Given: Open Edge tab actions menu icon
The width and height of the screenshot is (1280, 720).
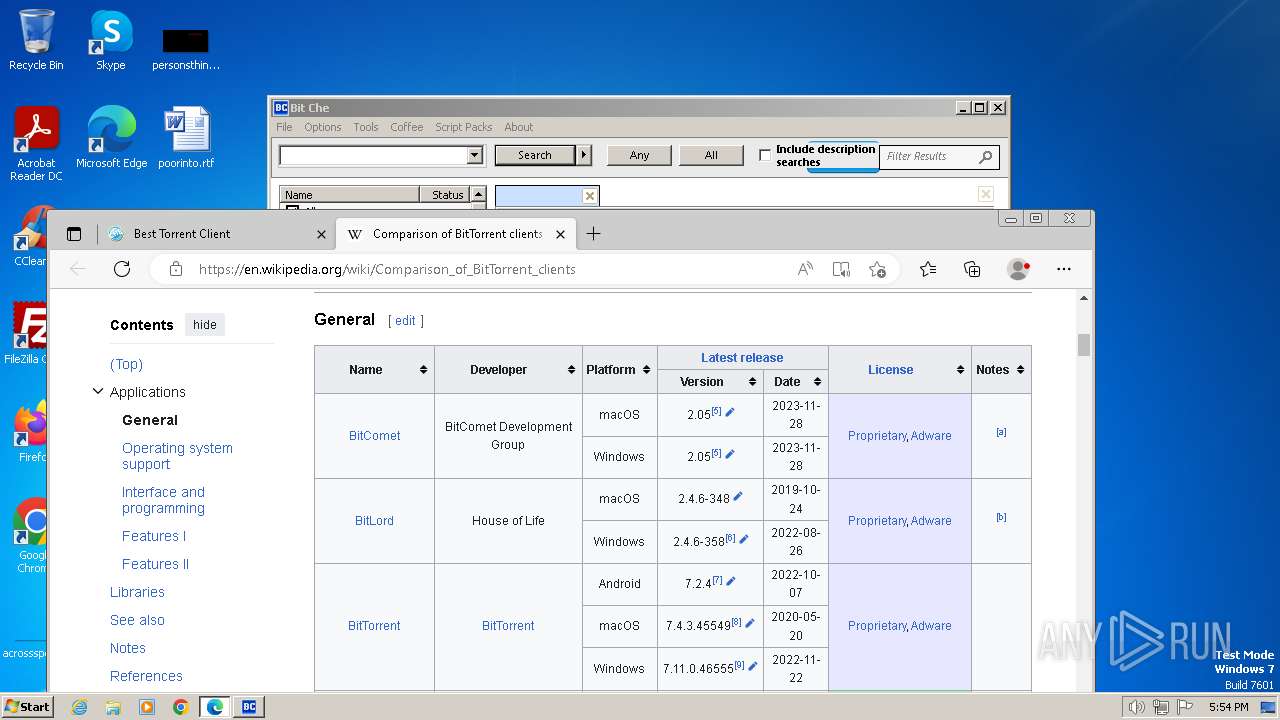Looking at the screenshot, I should point(74,234).
